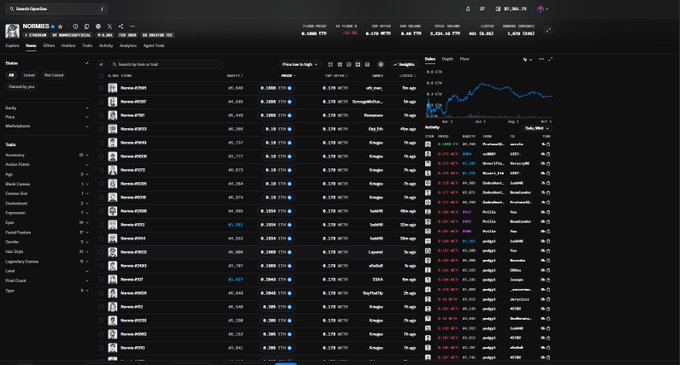Show the Floor chart tab
The width and height of the screenshot is (680, 365).
pyautogui.click(x=464, y=59)
